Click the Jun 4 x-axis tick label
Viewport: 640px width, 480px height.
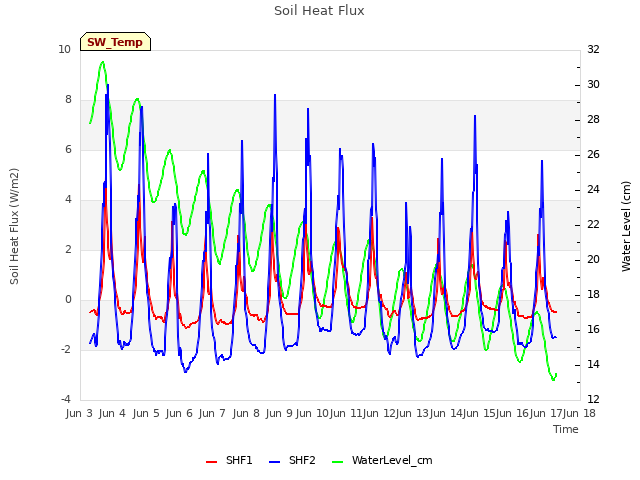click(x=112, y=413)
